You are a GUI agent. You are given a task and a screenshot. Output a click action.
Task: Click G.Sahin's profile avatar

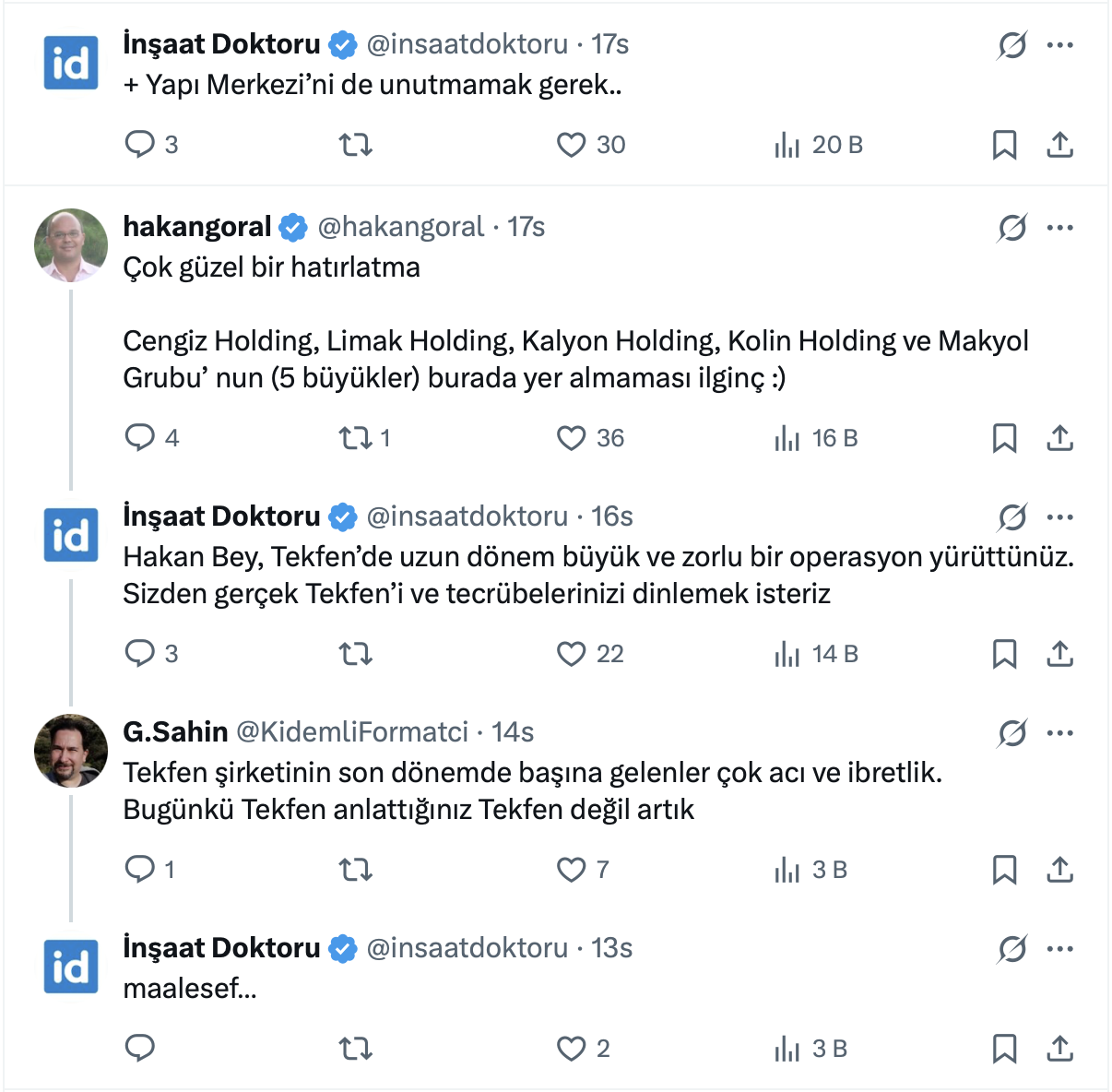[71, 751]
